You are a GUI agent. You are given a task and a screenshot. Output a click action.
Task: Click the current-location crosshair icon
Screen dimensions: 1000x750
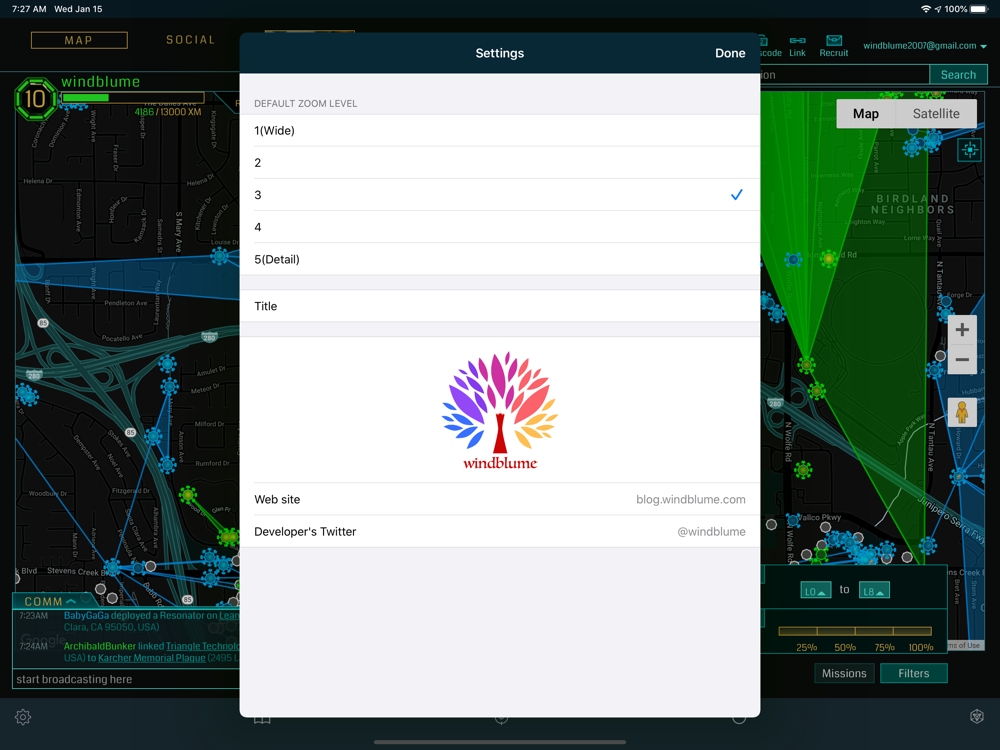pos(969,150)
